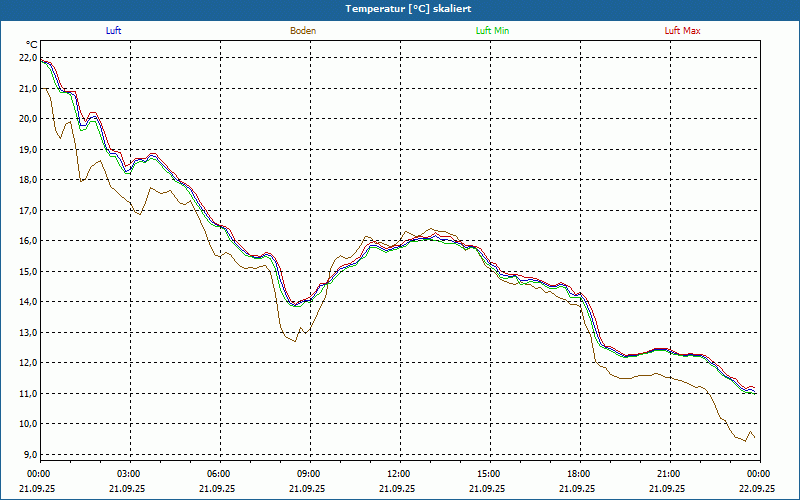Viewport: 800px width, 500px height.
Task: Click the °C unit label
Action: tap(31, 45)
